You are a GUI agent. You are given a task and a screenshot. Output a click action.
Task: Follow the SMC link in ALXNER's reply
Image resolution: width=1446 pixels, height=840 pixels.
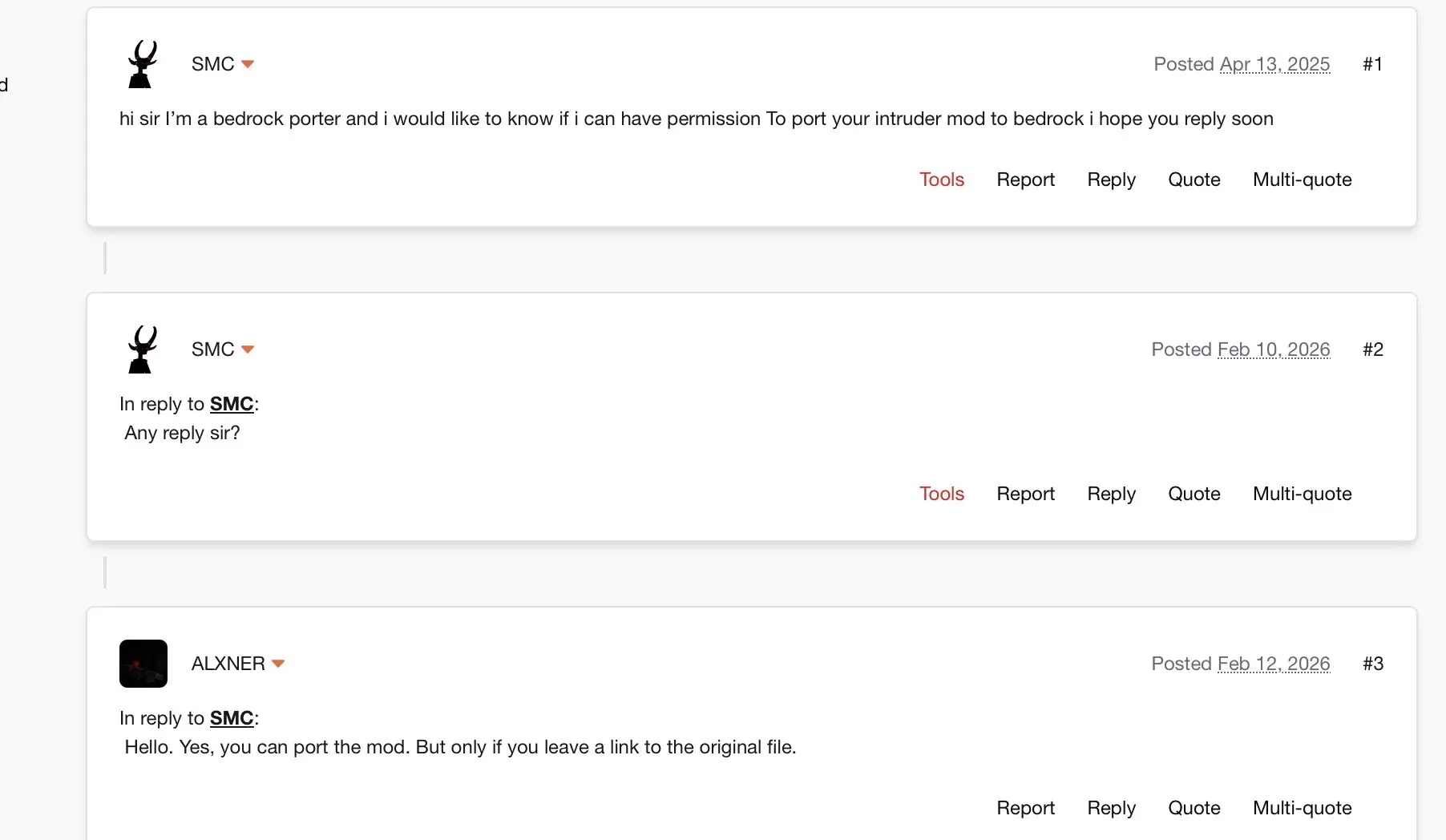pyautogui.click(x=232, y=718)
